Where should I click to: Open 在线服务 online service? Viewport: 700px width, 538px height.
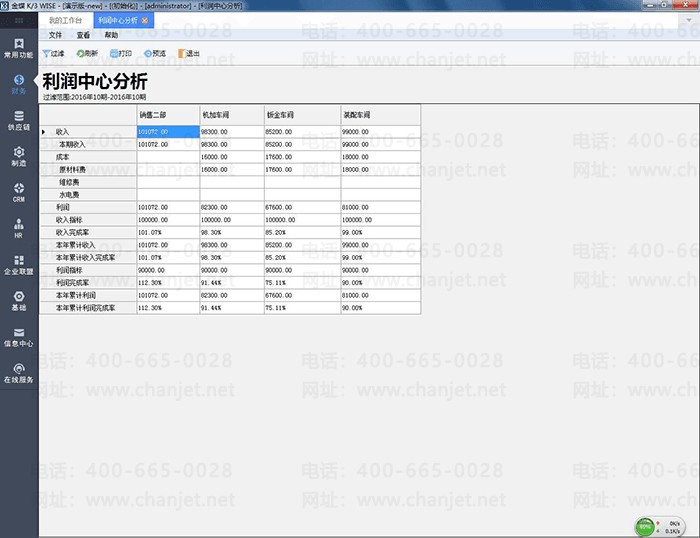coord(19,373)
